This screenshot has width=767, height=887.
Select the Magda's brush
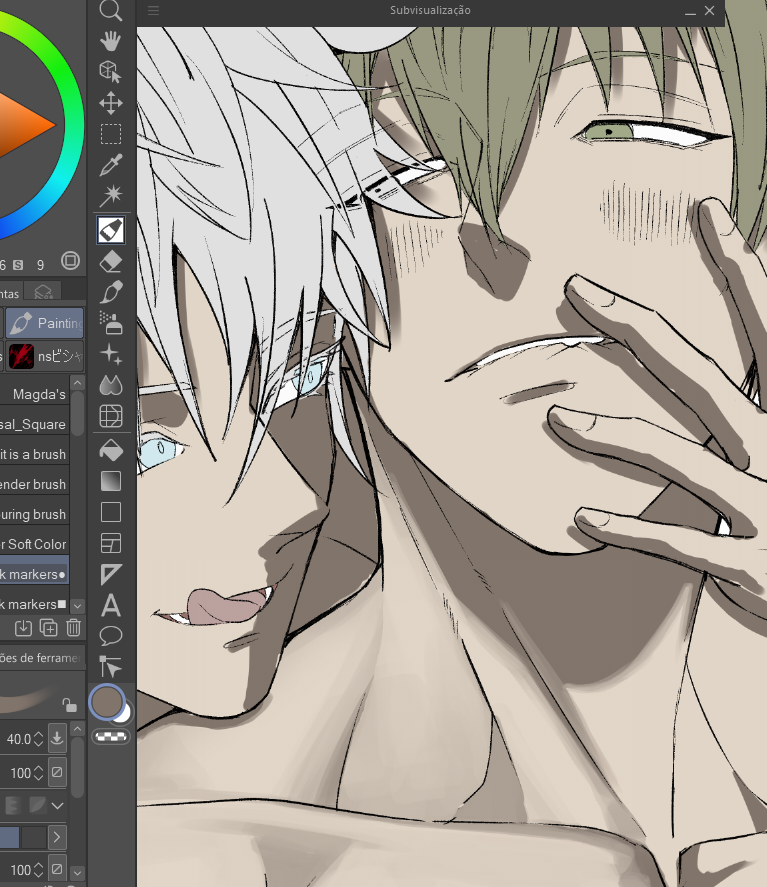(35, 394)
